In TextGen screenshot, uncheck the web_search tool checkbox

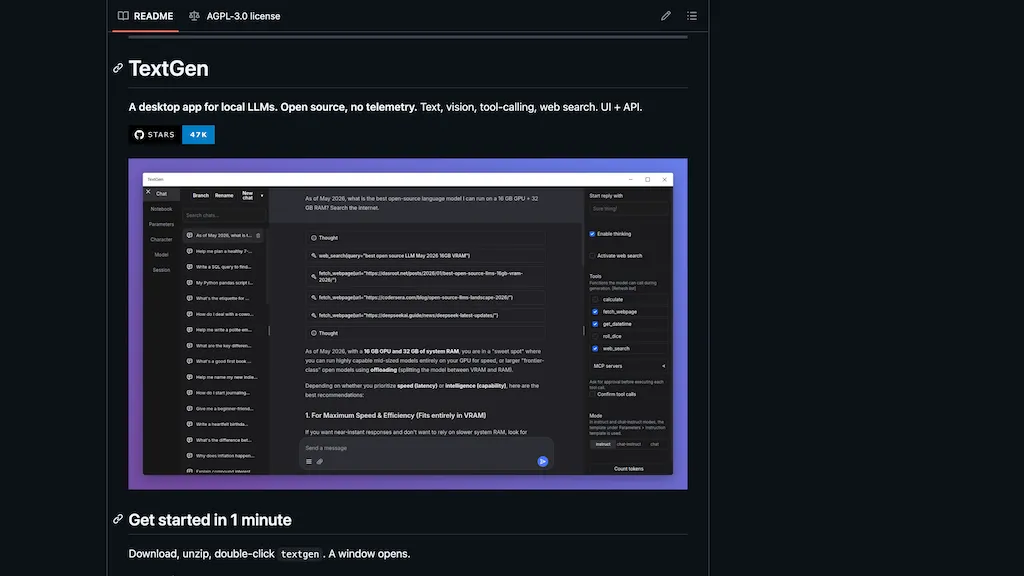point(595,349)
